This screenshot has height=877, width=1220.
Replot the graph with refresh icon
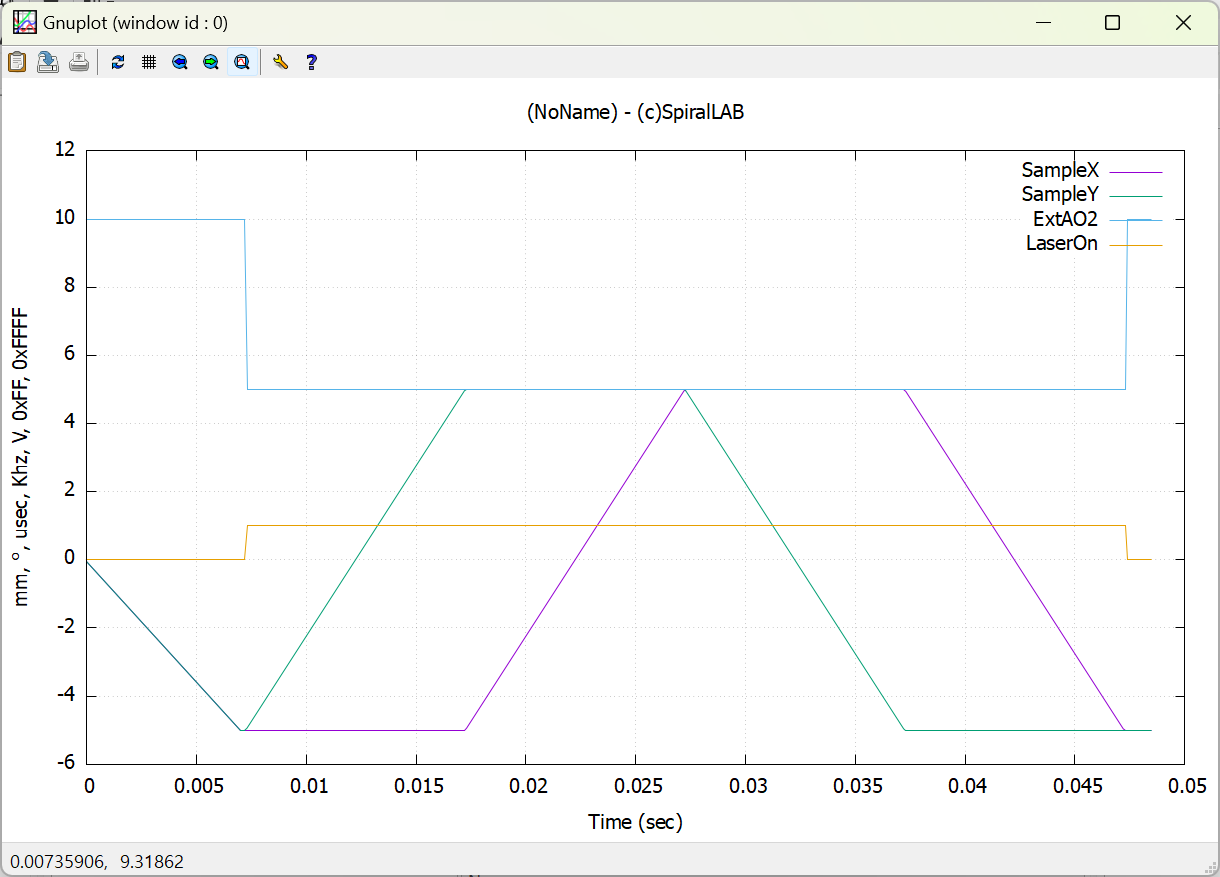pos(118,62)
